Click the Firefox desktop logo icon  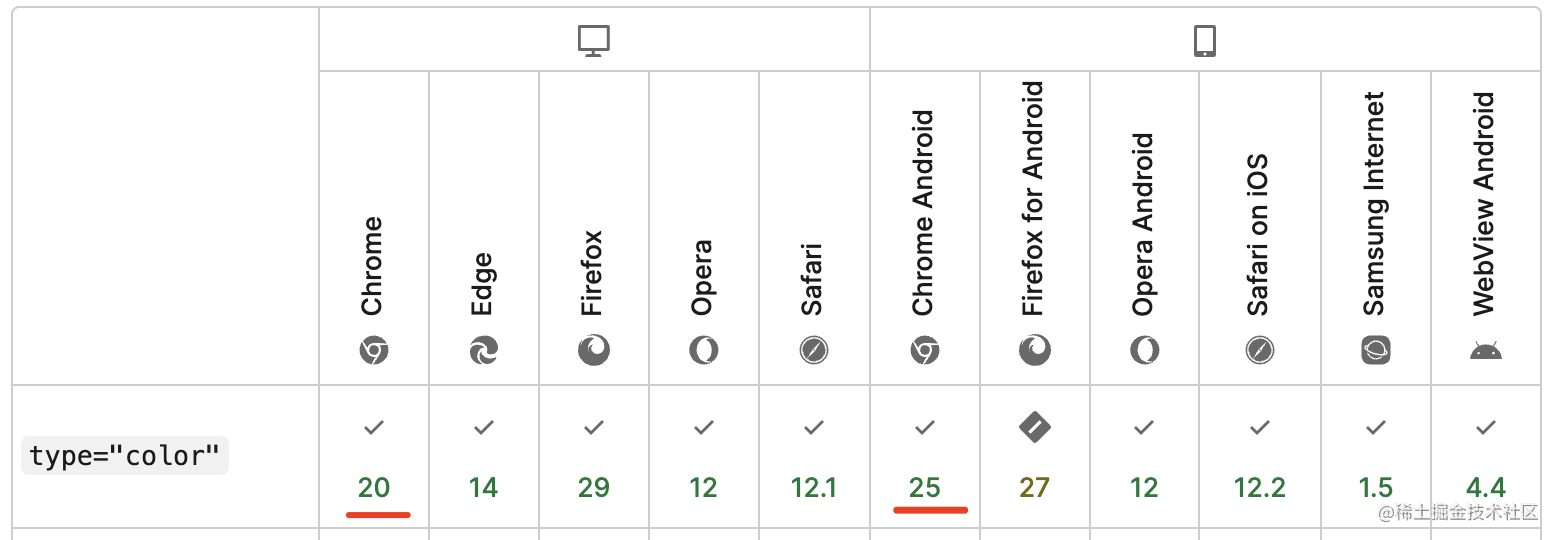coord(594,350)
